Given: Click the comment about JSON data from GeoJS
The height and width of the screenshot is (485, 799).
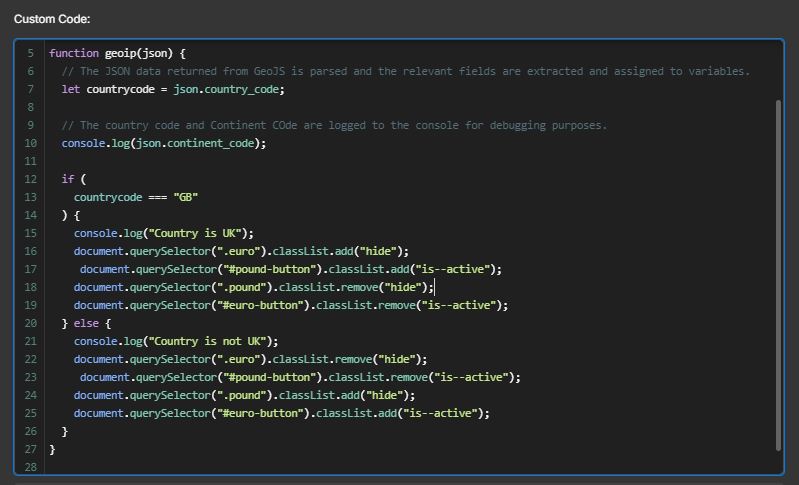Looking at the screenshot, I should click(x=406, y=71).
